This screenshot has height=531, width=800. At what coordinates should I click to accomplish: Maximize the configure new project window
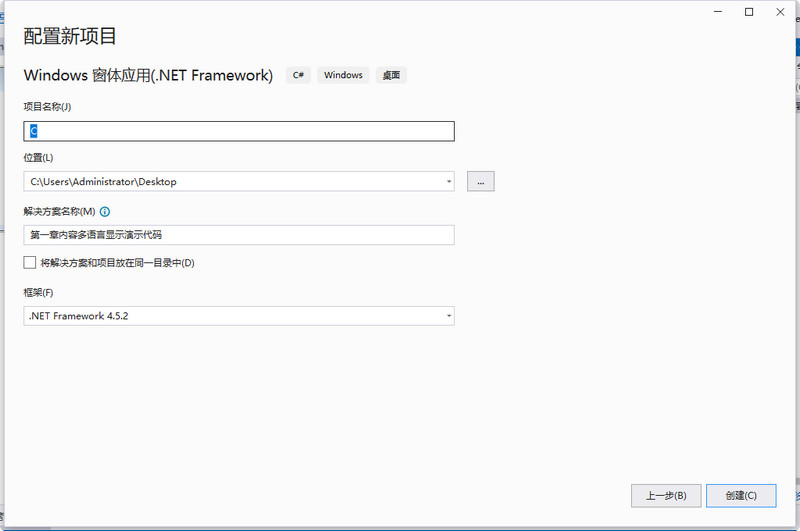tap(749, 12)
